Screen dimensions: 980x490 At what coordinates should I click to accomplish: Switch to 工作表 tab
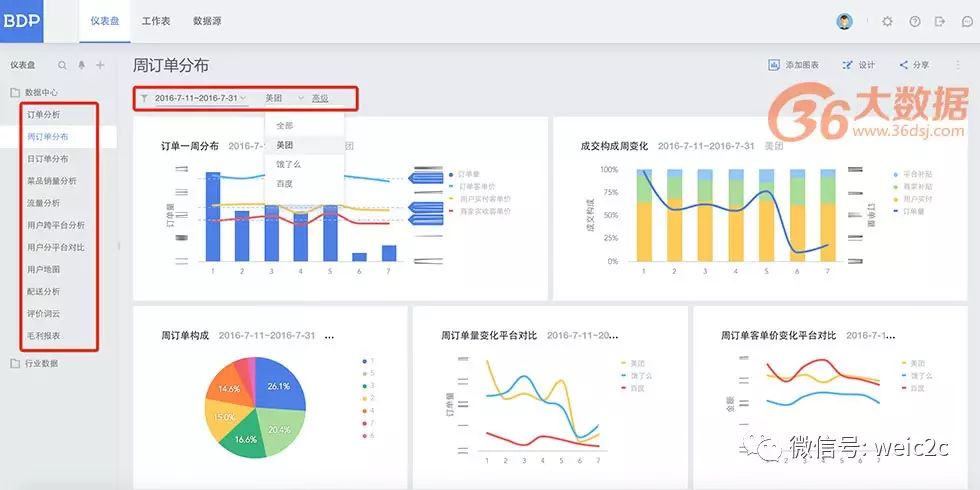pos(156,21)
